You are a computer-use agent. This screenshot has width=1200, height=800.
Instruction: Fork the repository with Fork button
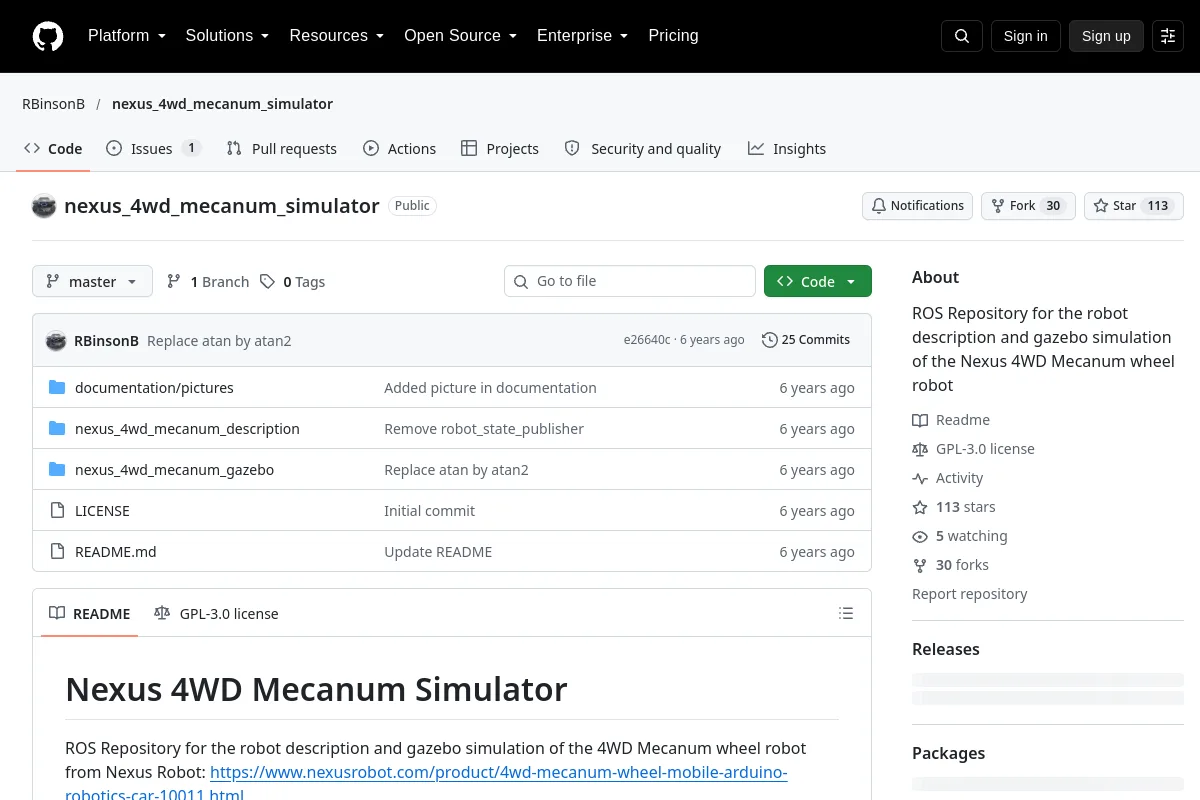(1028, 206)
